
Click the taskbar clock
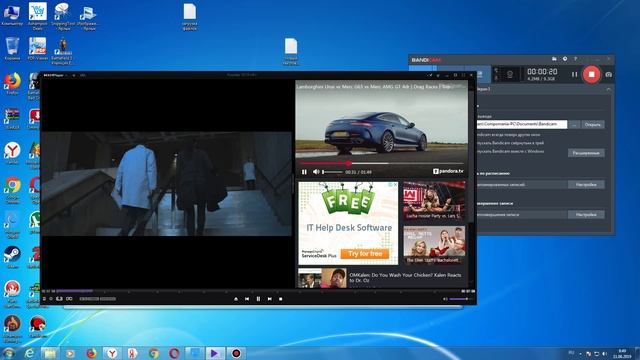622,353
